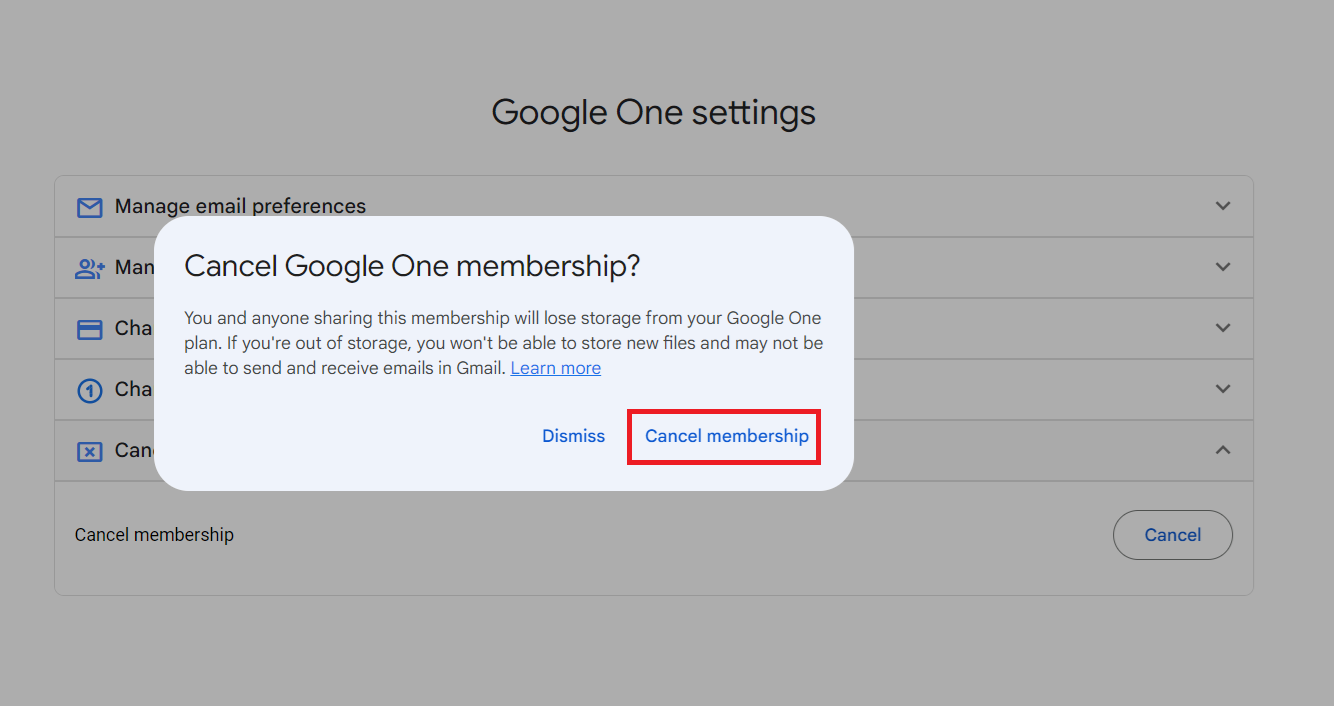This screenshot has width=1334, height=706.
Task: Click the credit card icon in the settings list
Action: click(x=90, y=329)
